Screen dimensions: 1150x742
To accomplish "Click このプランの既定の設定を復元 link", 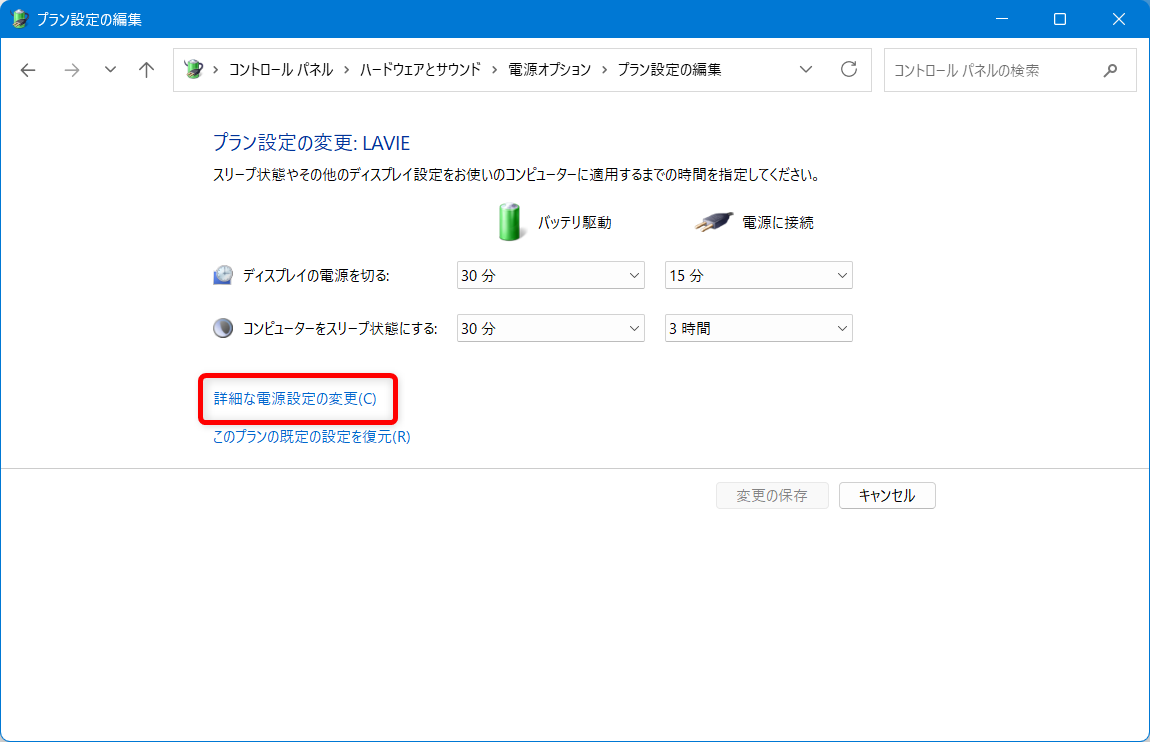I will click(310, 436).
